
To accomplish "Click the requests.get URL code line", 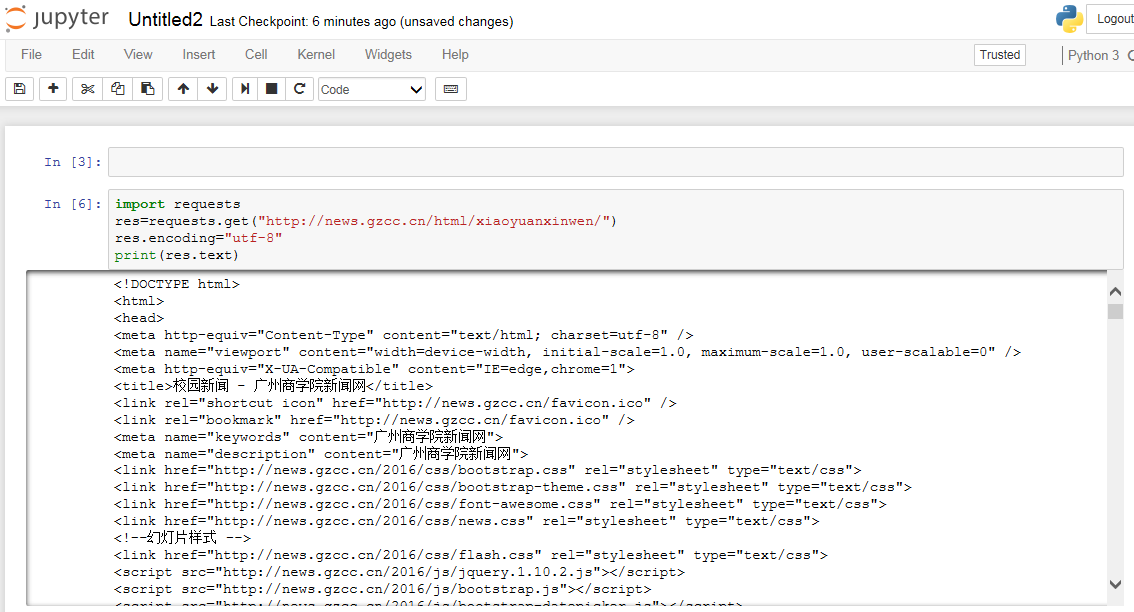I will tap(366, 221).
